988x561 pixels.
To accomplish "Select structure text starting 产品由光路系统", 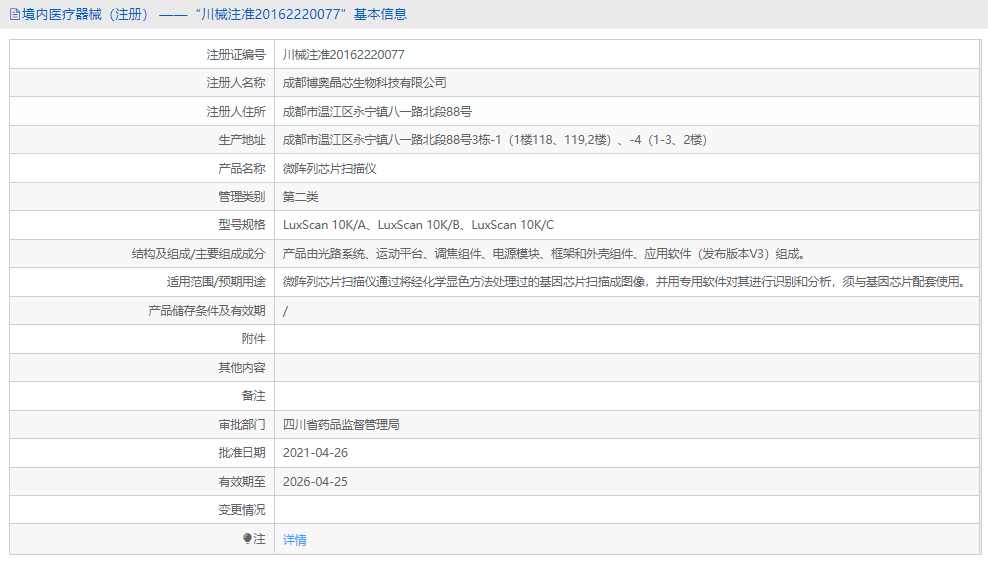I will 544,254.
